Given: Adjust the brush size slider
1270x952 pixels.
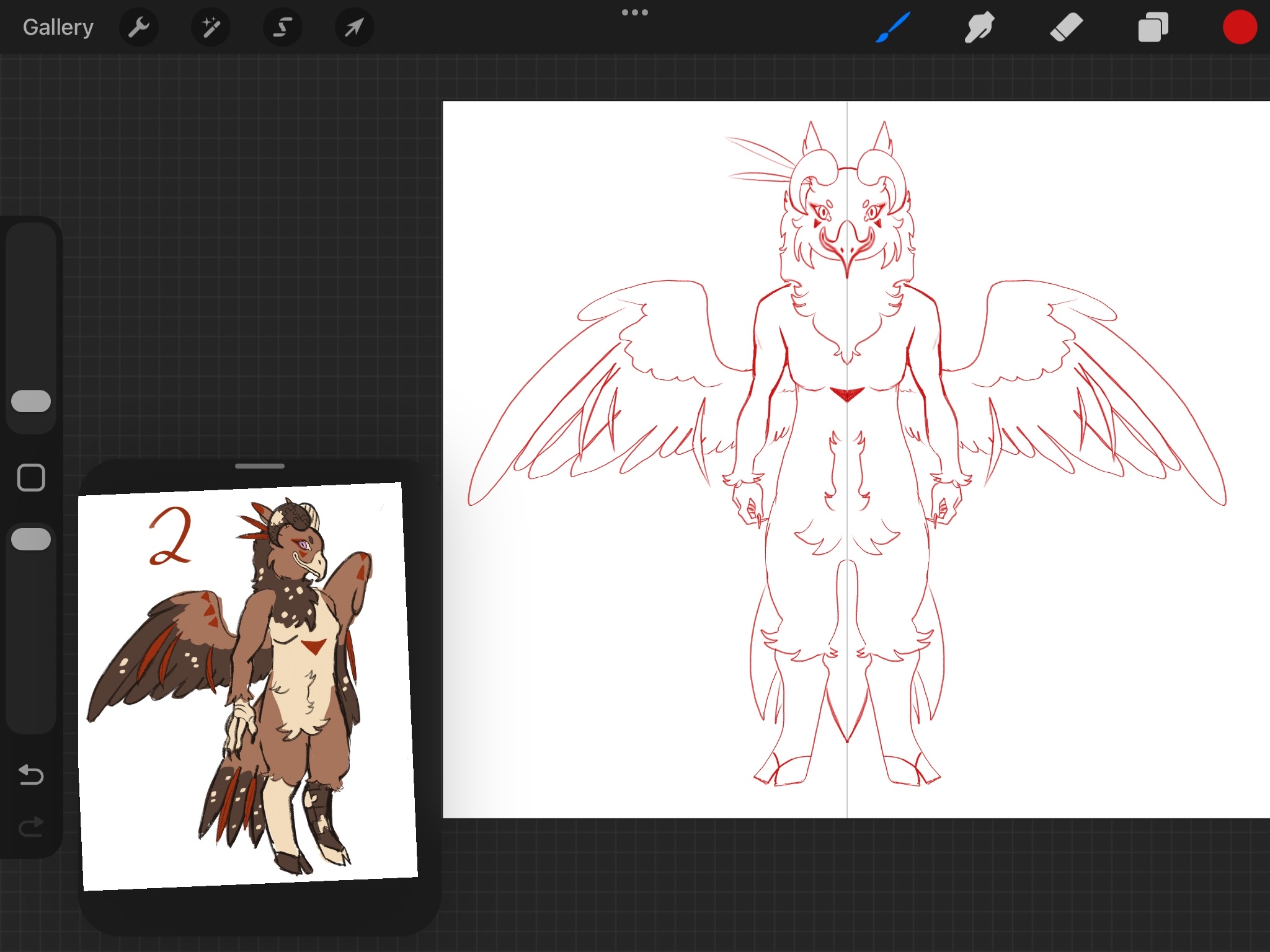Looking at the screenshot, I should tap(31, 401).
